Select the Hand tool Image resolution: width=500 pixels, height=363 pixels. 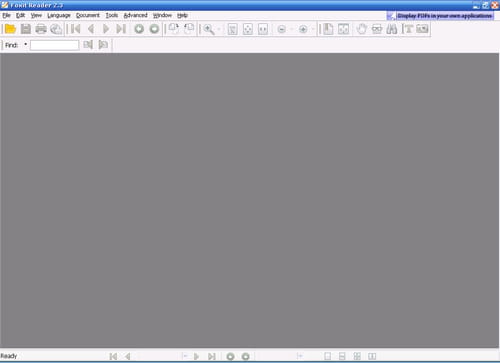[362, 29]
